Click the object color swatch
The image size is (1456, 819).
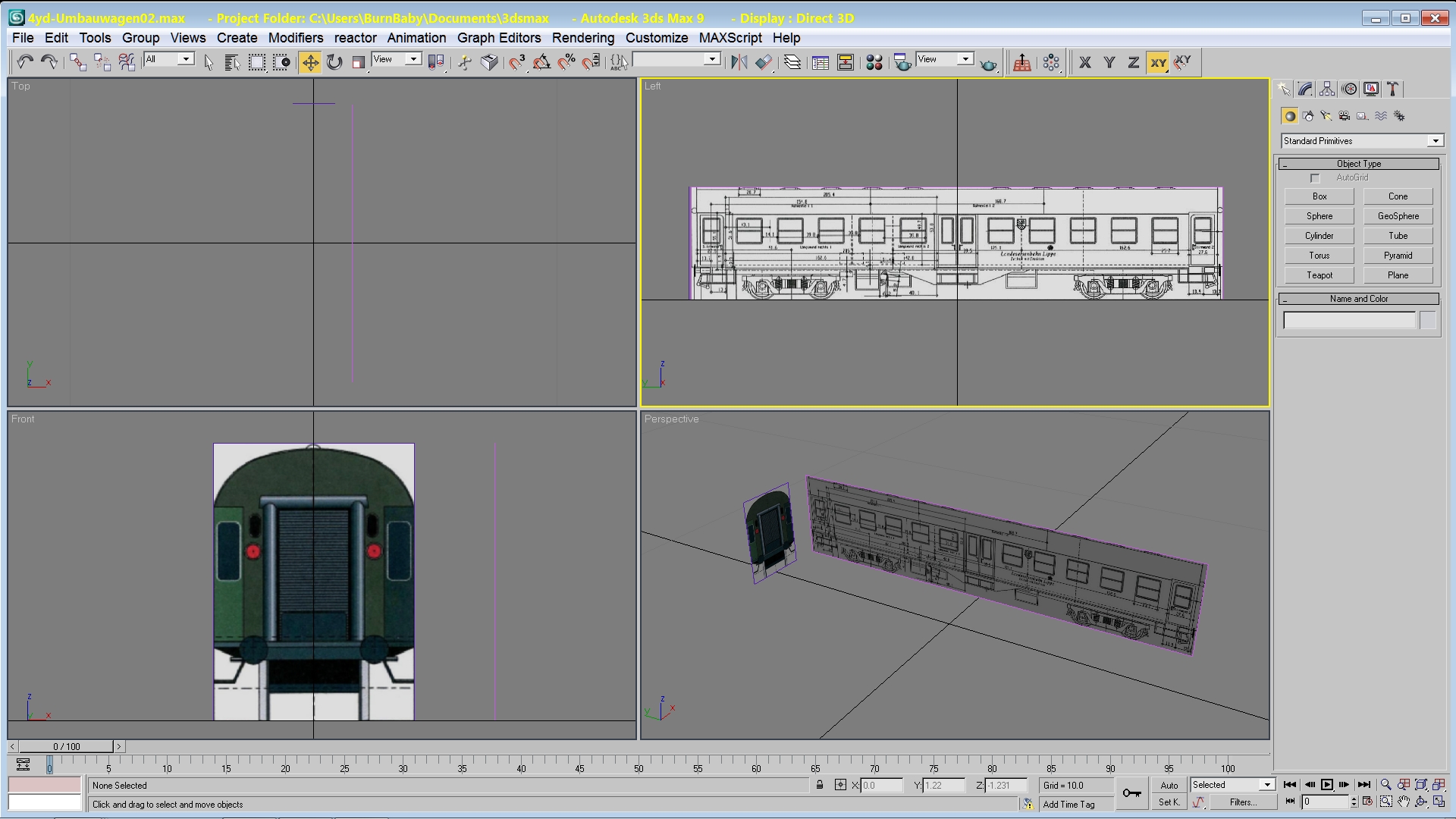1427,320
